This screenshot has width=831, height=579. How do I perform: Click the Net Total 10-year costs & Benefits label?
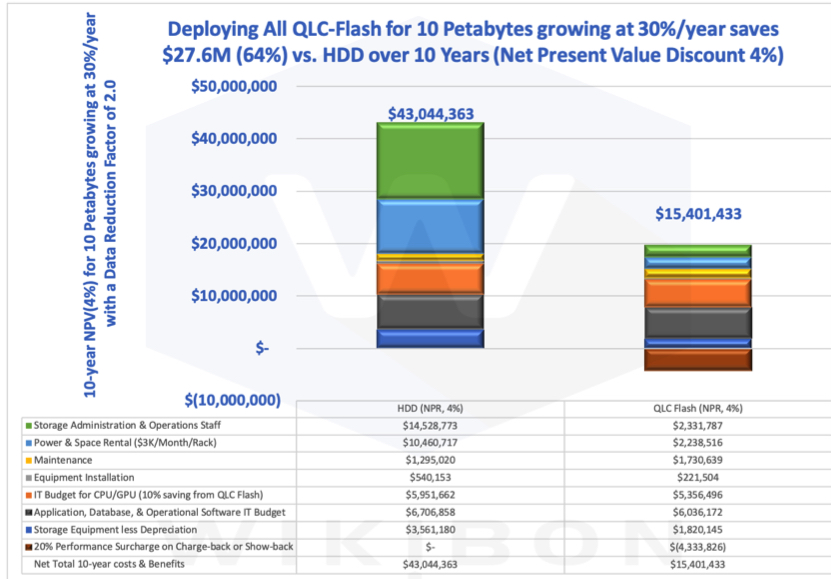point(109,564)
